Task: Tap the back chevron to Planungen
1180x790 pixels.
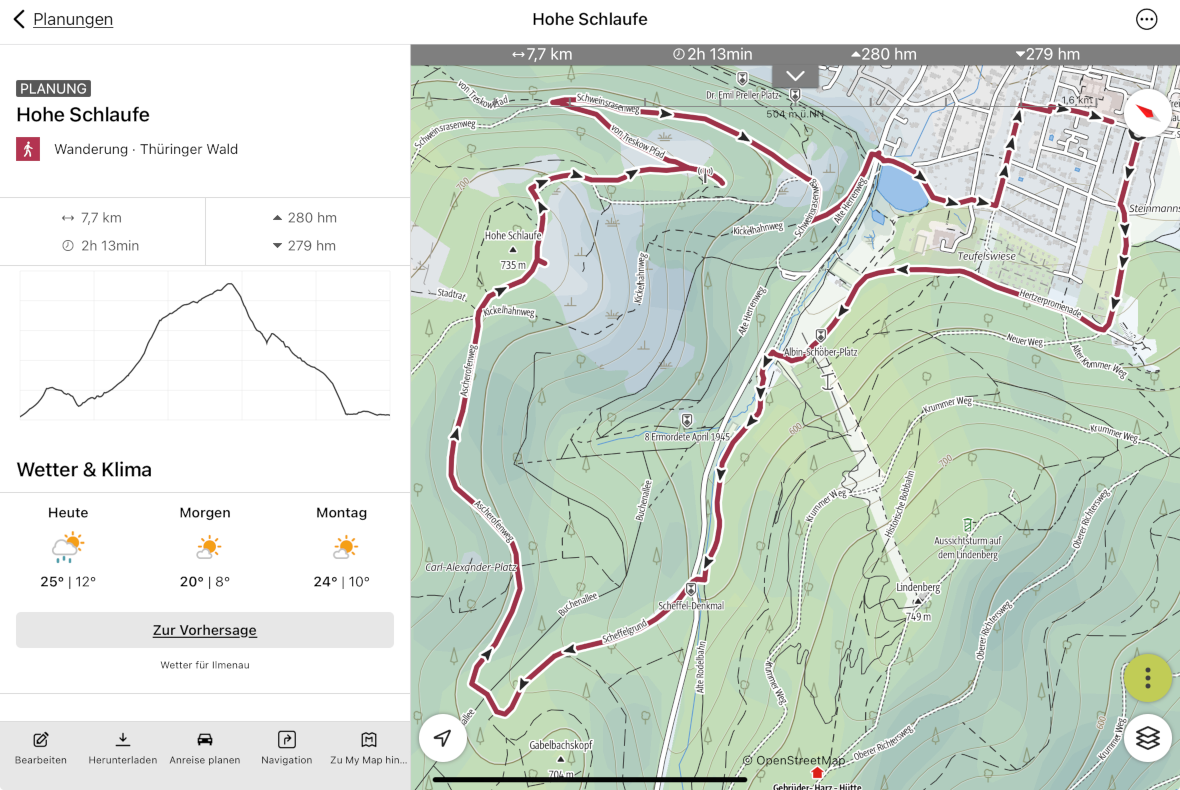Action: (19, 20)
